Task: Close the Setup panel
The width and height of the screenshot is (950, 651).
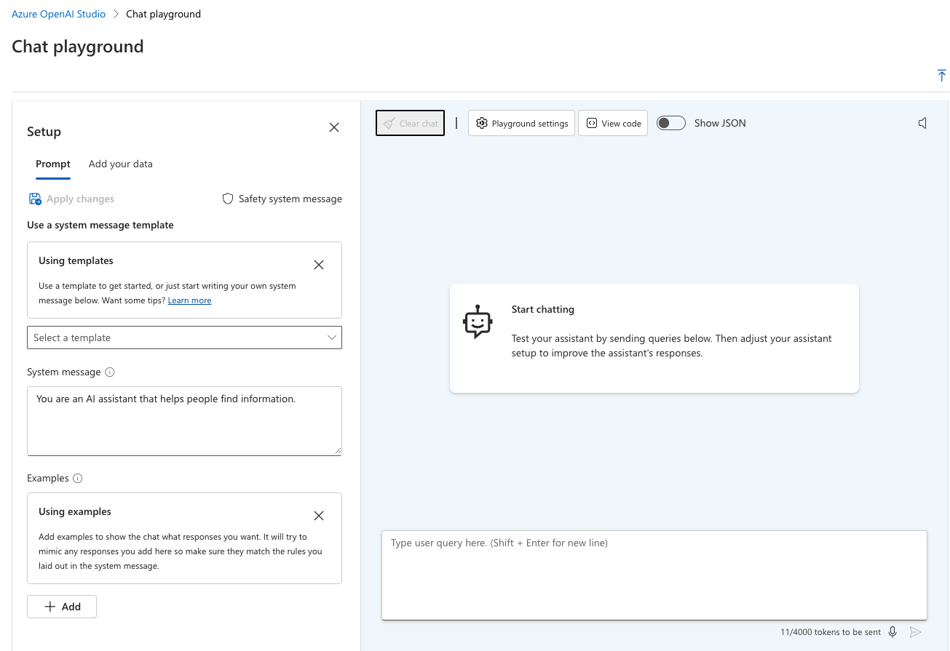Action: 334,128
